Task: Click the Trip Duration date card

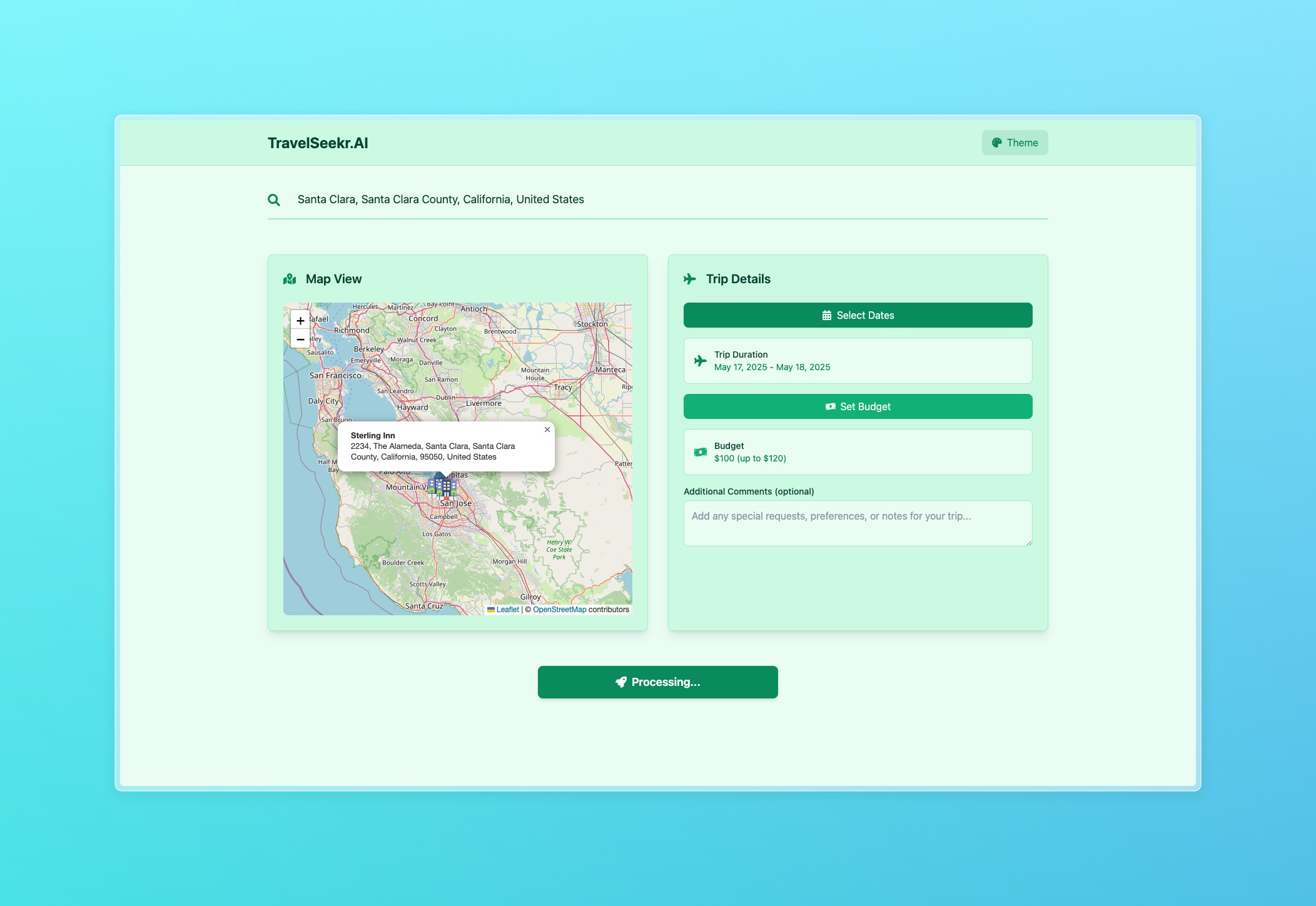Action: coord(858,361)
